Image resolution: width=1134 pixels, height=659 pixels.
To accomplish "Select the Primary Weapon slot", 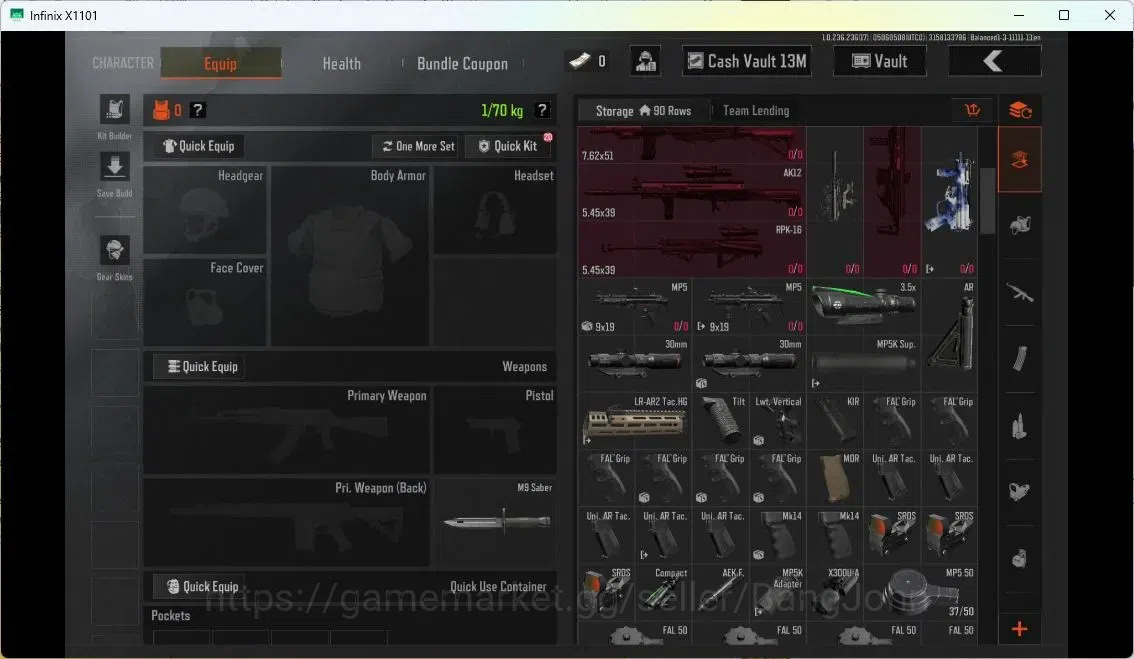I will click(x=287, y=430).
